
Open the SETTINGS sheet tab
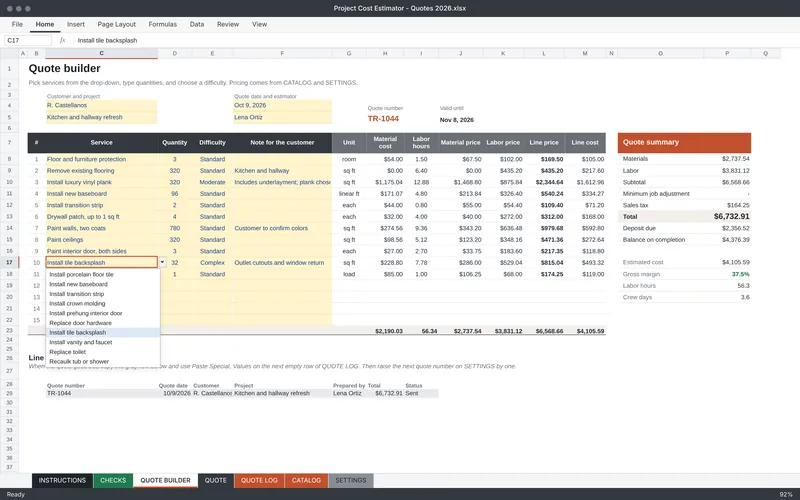[x=351, y=480]
